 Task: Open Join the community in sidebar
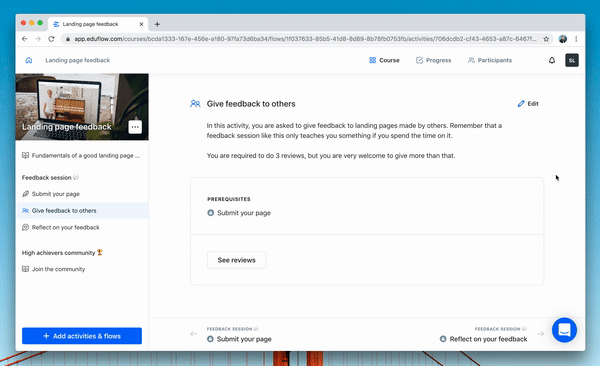pos(82,269)
